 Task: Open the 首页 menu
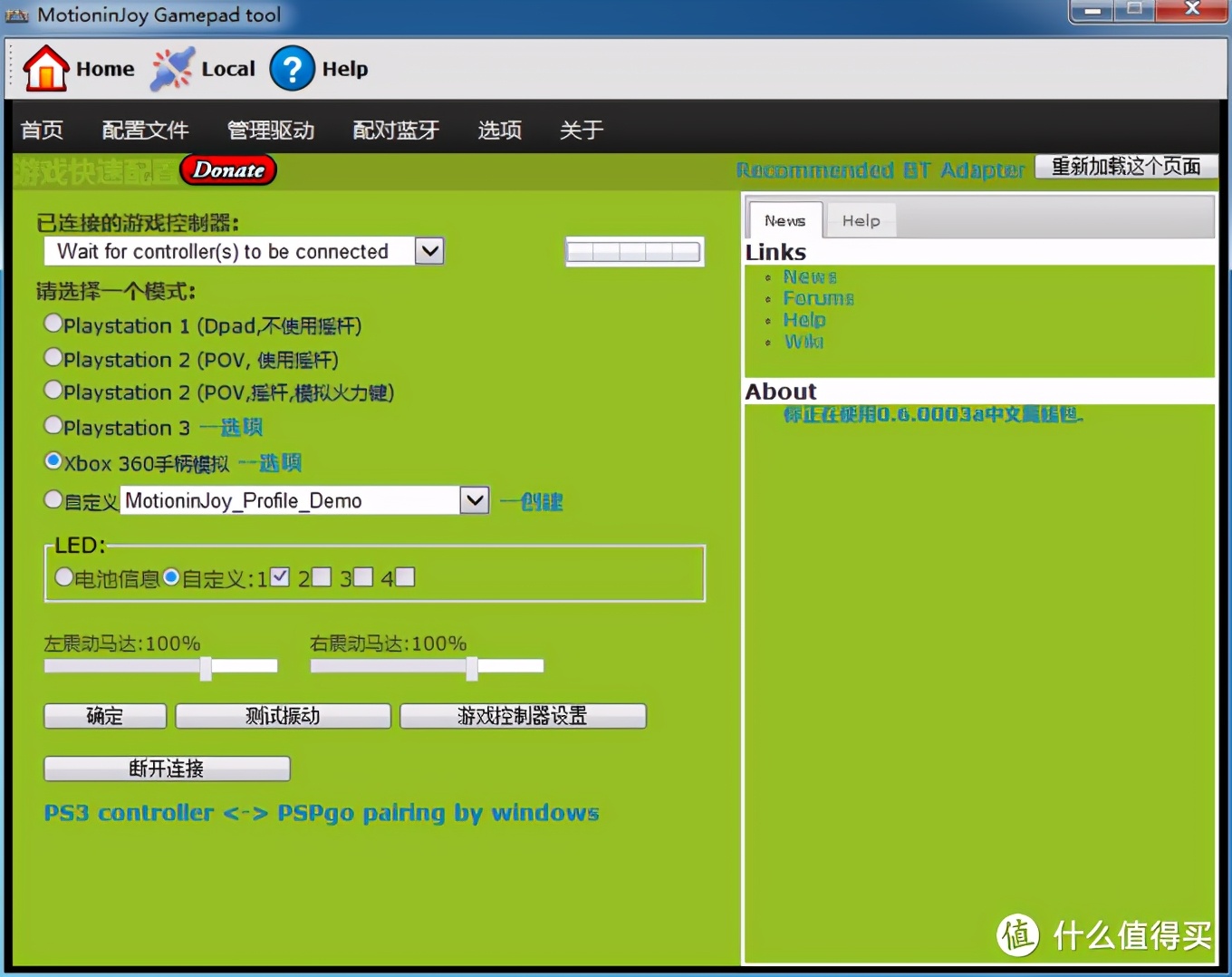[42, 130]
